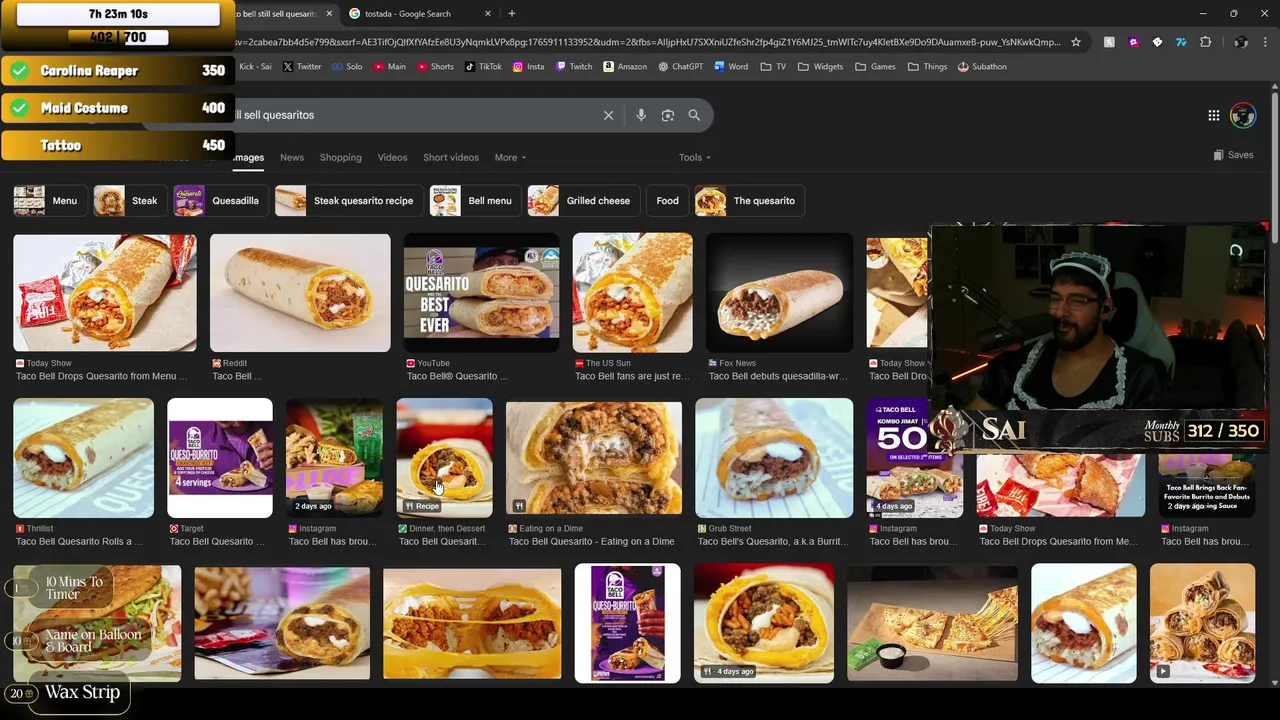
Task: Open the Main YouTube bookmark
Action: pyautogui.click(x=390, y=67)
